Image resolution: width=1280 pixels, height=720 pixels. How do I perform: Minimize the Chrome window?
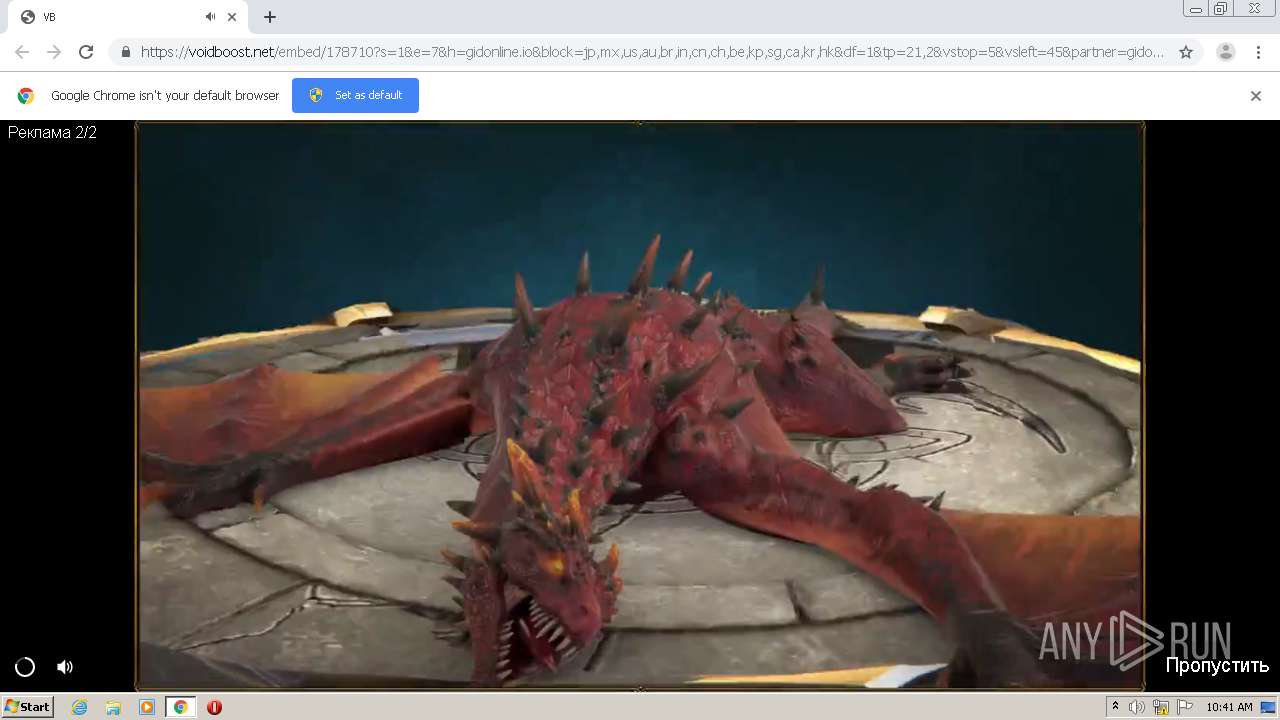click(x=1195, y=9)
